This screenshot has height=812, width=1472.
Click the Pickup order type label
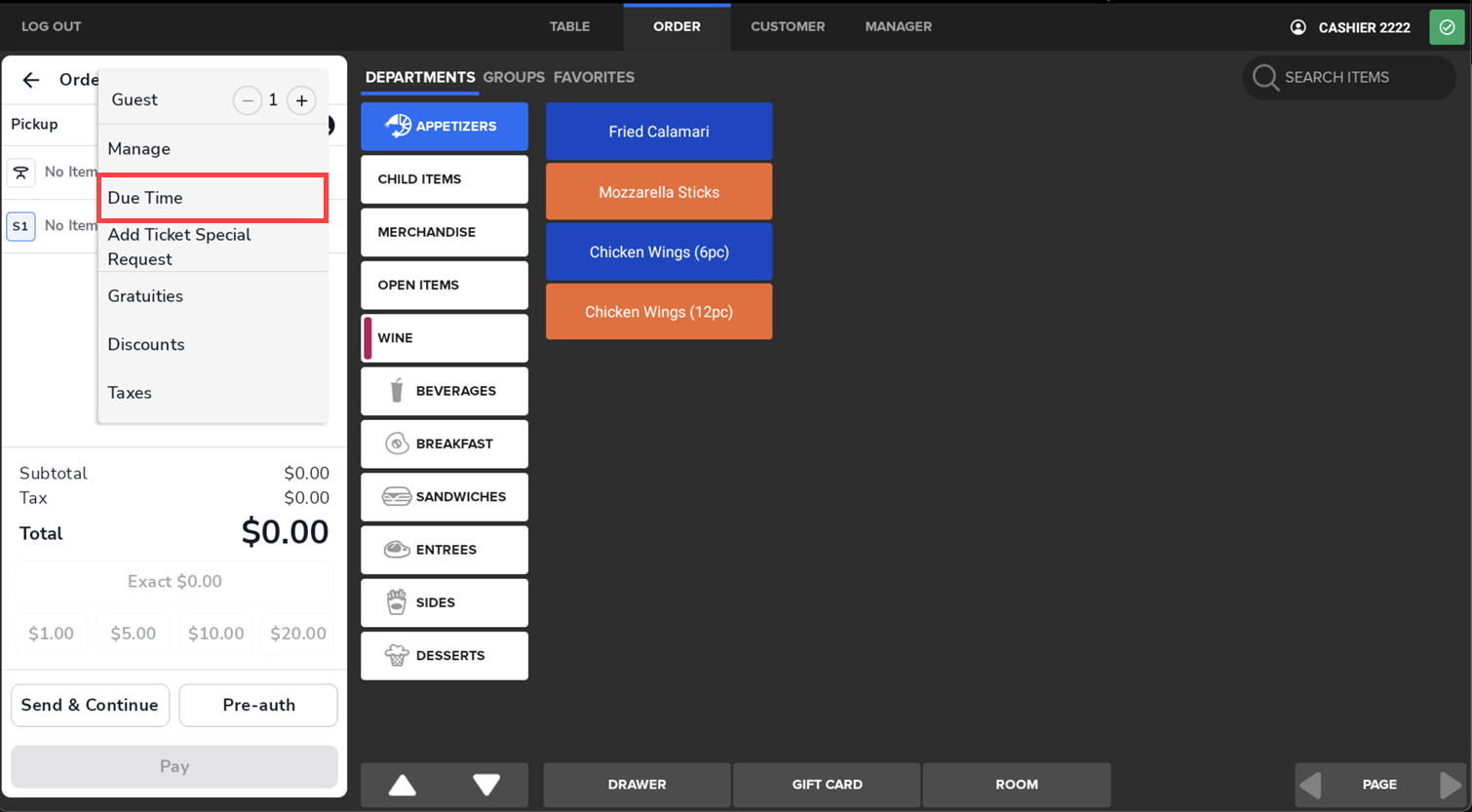[x=34, y=125]
